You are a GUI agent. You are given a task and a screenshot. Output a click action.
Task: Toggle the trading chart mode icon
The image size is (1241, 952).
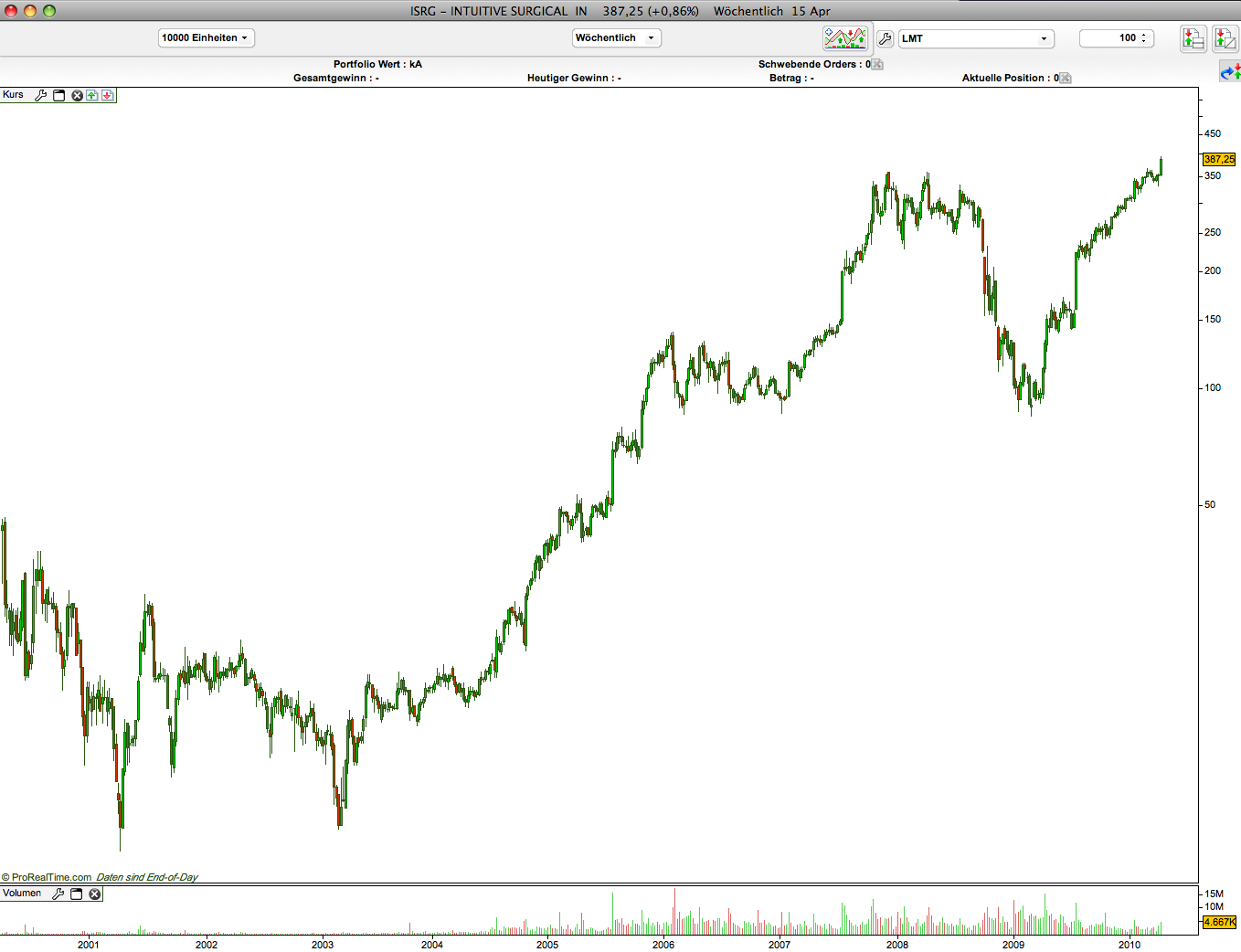(845, 38)
